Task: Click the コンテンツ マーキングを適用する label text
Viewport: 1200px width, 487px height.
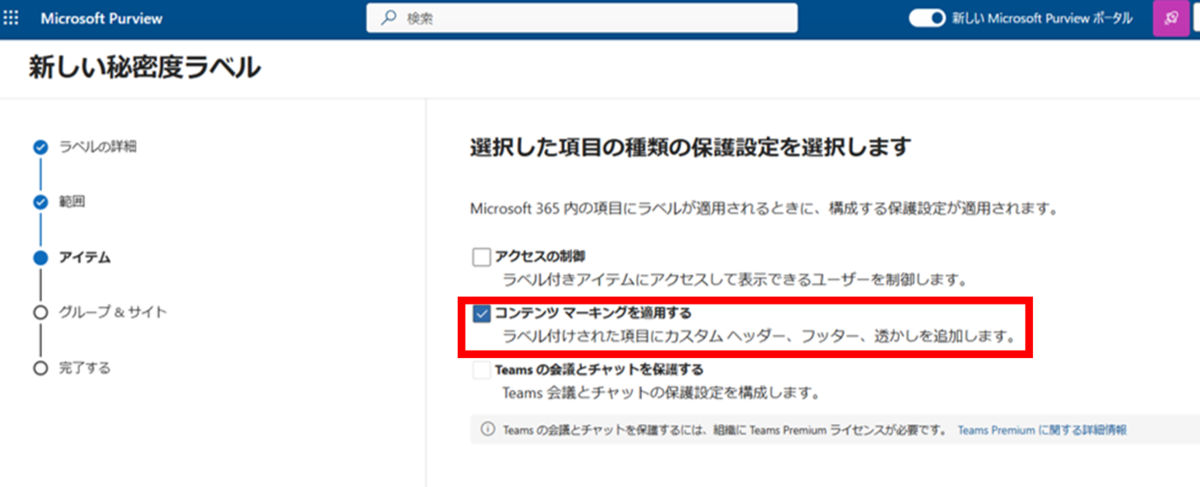Action: (x=593, y=313)
